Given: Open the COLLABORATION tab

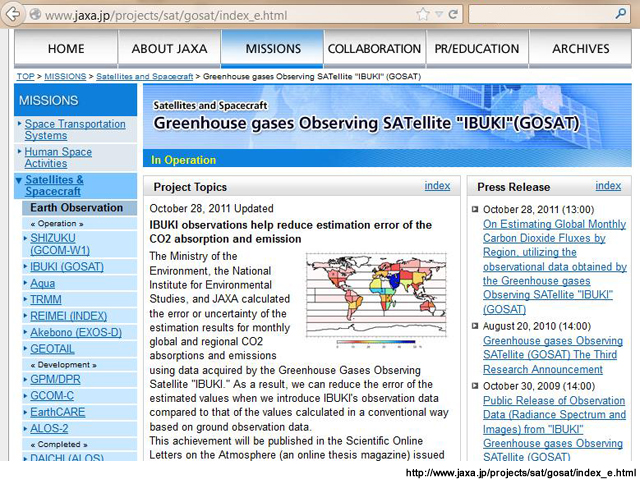Looking at the screenshot, I should click(x=374, y=48).
